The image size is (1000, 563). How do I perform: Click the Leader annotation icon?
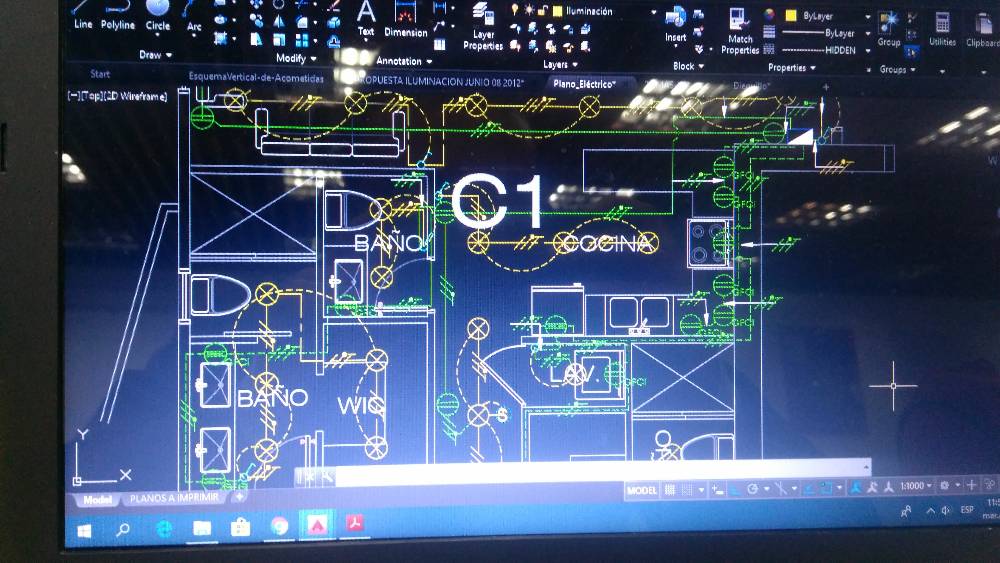click(439, 27)
